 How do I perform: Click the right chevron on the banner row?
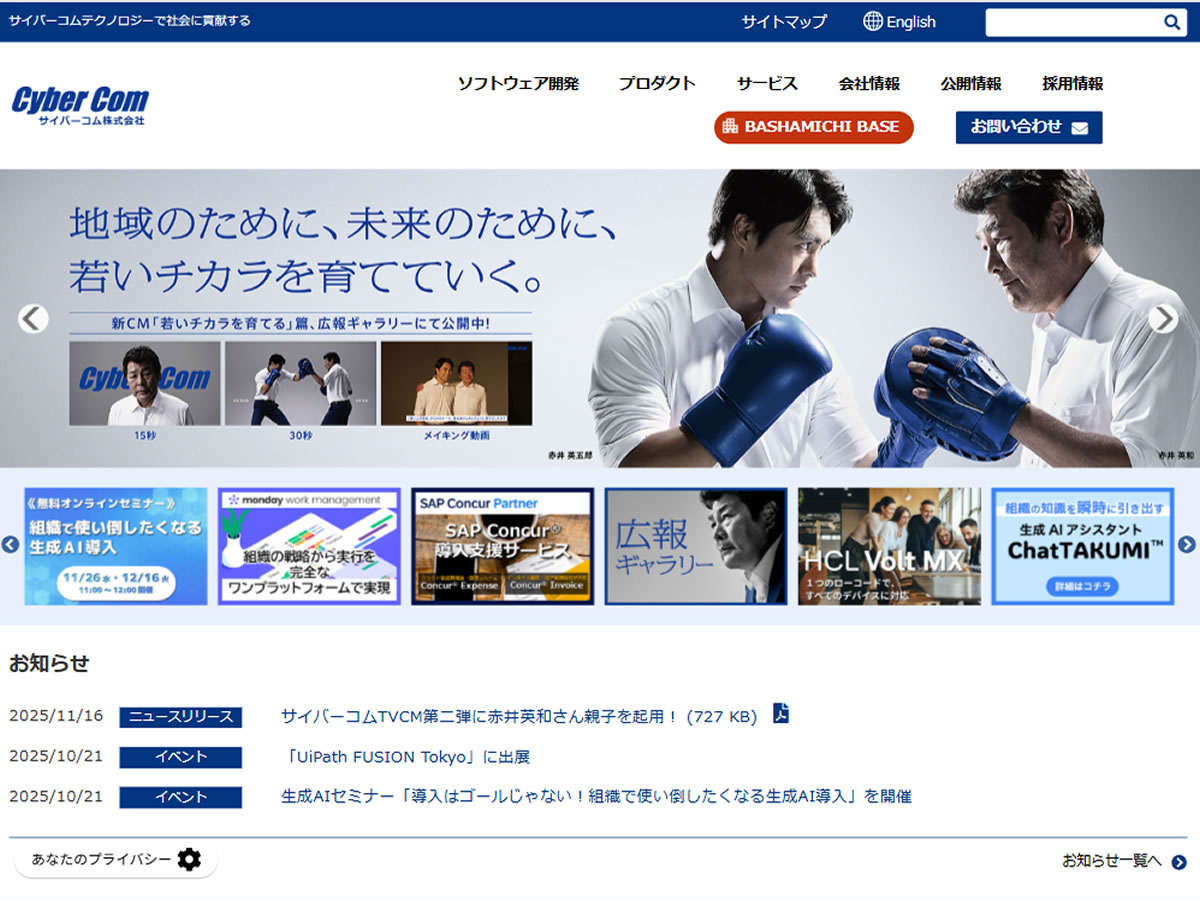pyautogui.click(x=1186, y=545)
